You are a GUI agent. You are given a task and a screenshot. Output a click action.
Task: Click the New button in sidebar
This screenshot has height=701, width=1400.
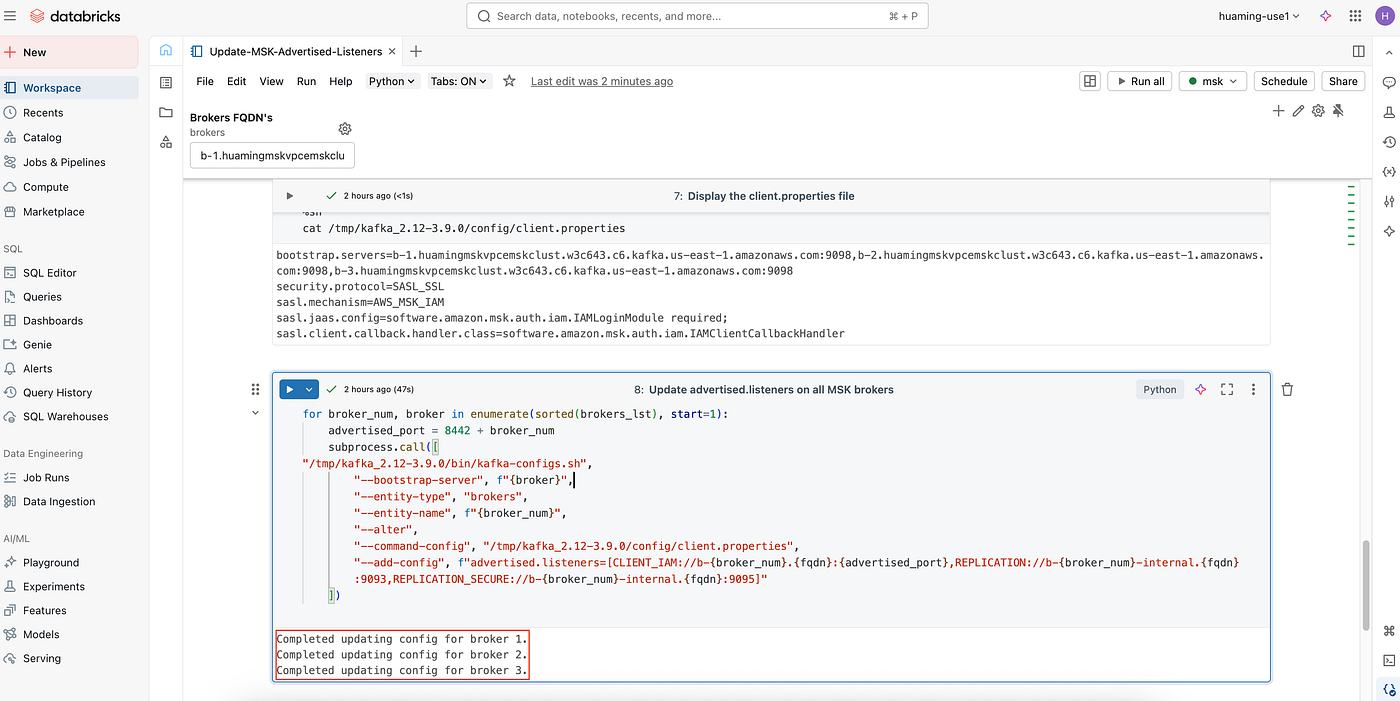click(69, 52)
